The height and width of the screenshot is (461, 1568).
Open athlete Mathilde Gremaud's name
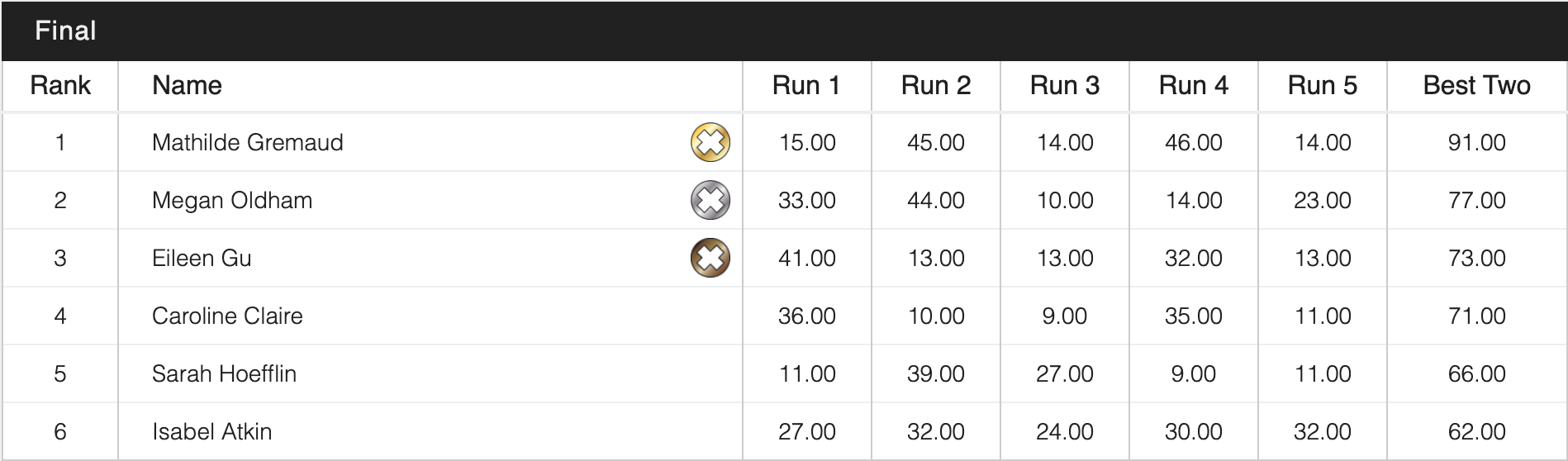pos(247,142)
